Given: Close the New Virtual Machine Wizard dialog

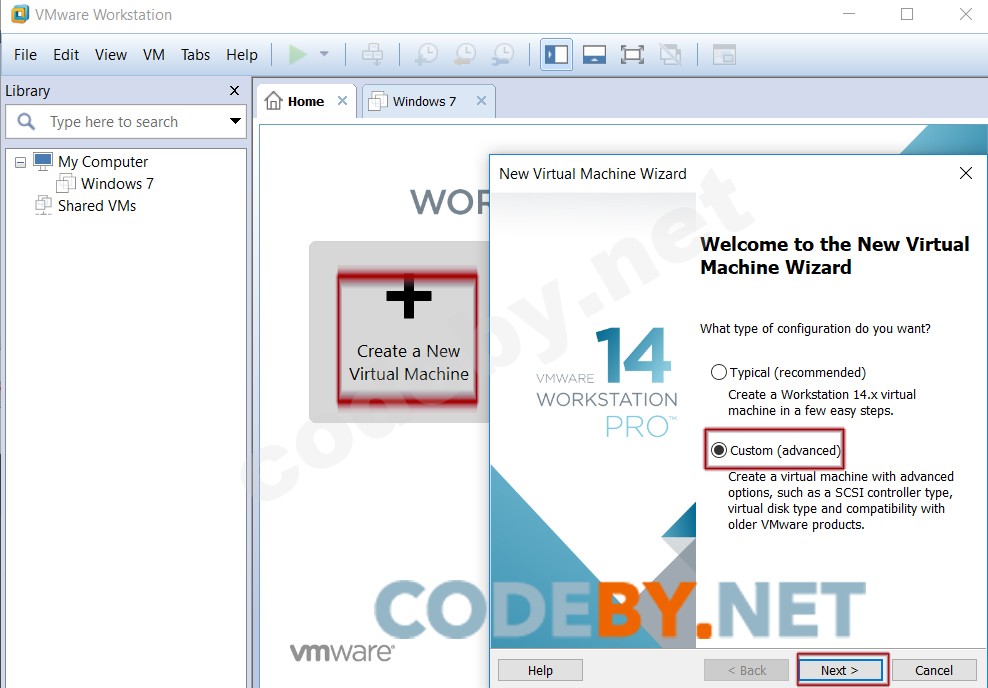Looking at the screenshot, I should pos(965,173).
